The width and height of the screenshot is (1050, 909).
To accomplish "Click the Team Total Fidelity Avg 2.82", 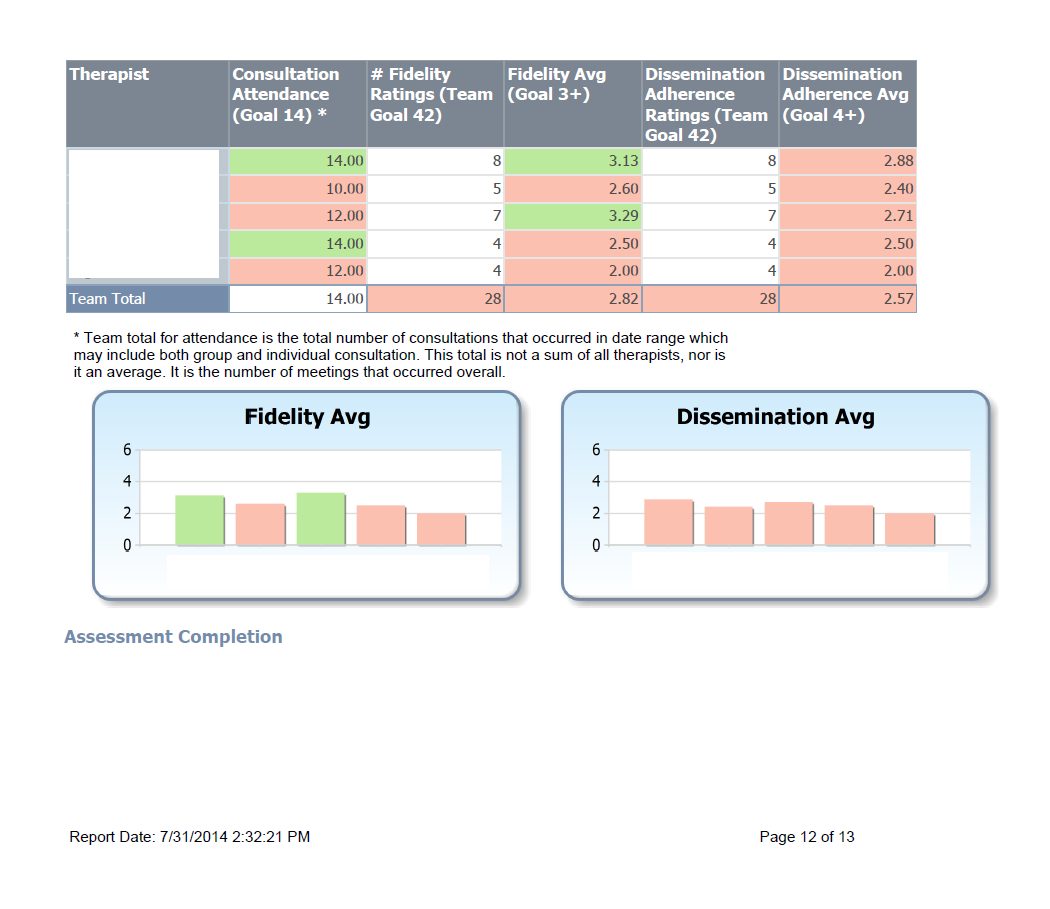I will pos(573,299).
